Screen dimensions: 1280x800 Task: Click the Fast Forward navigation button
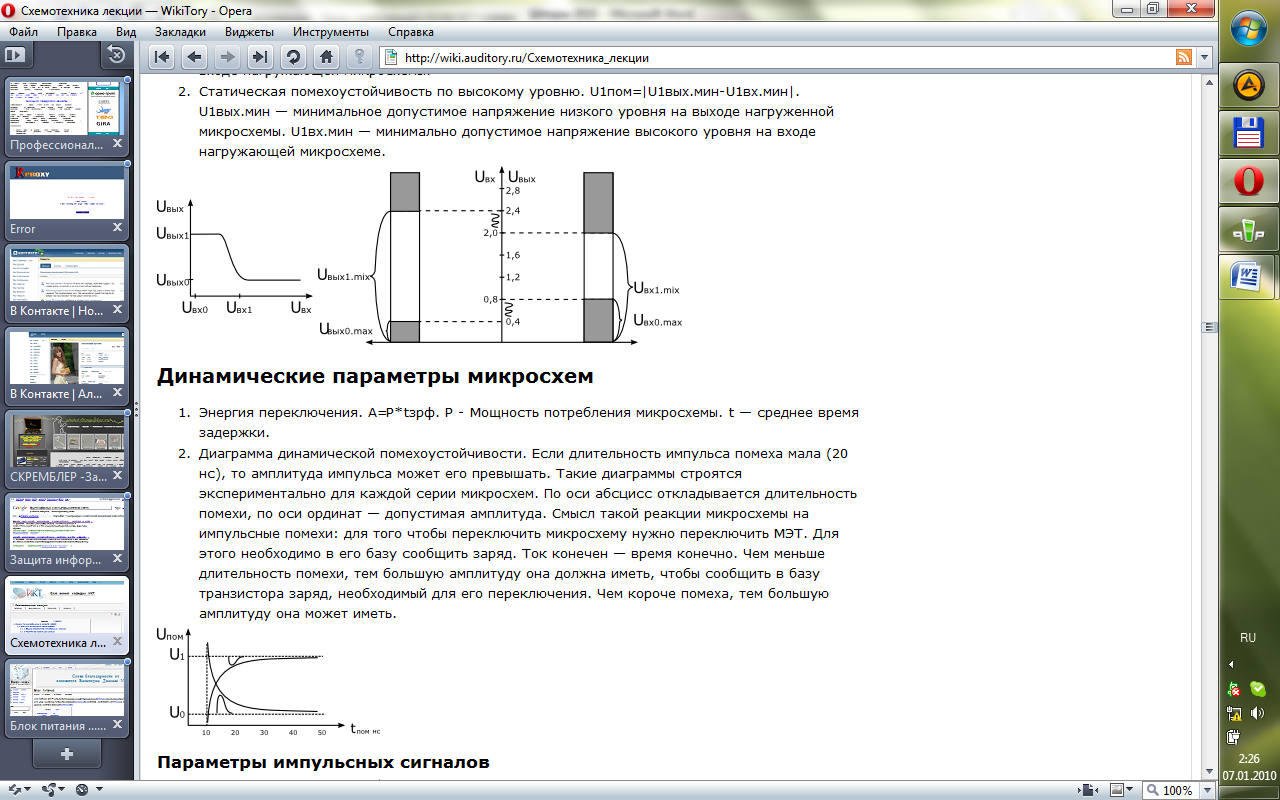pos(260,56)
